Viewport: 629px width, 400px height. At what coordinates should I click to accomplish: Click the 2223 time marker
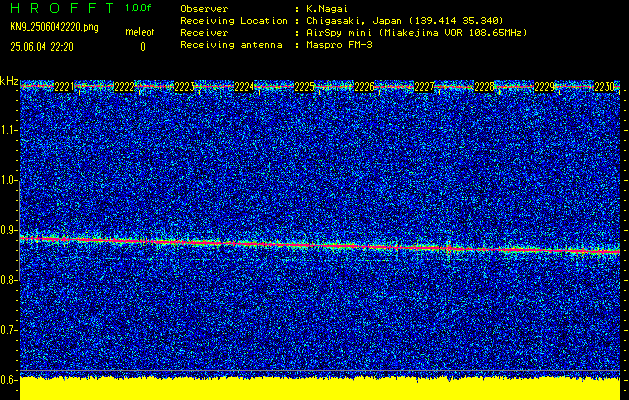pyautogui.click(x=184, y=87)
